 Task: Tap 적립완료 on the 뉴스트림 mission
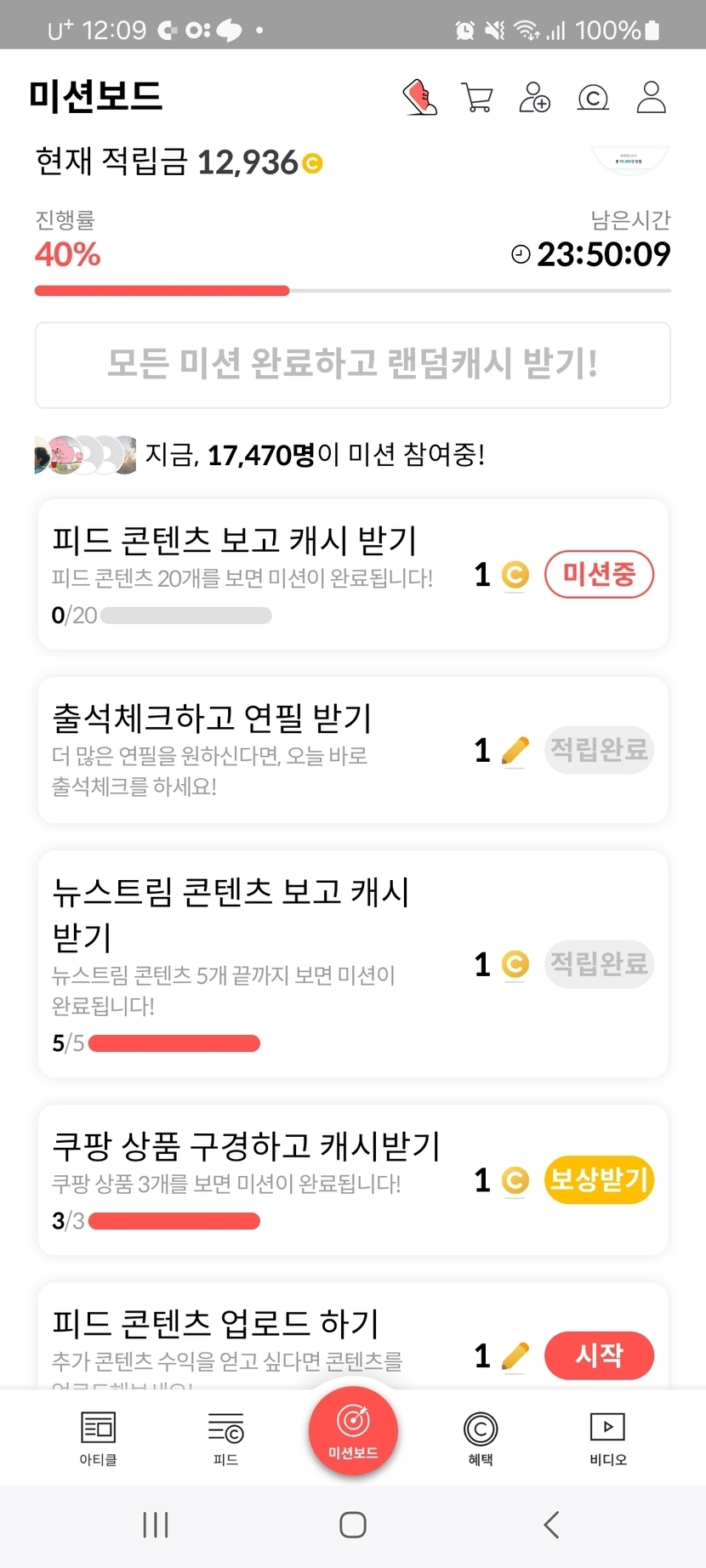(599, 964)
